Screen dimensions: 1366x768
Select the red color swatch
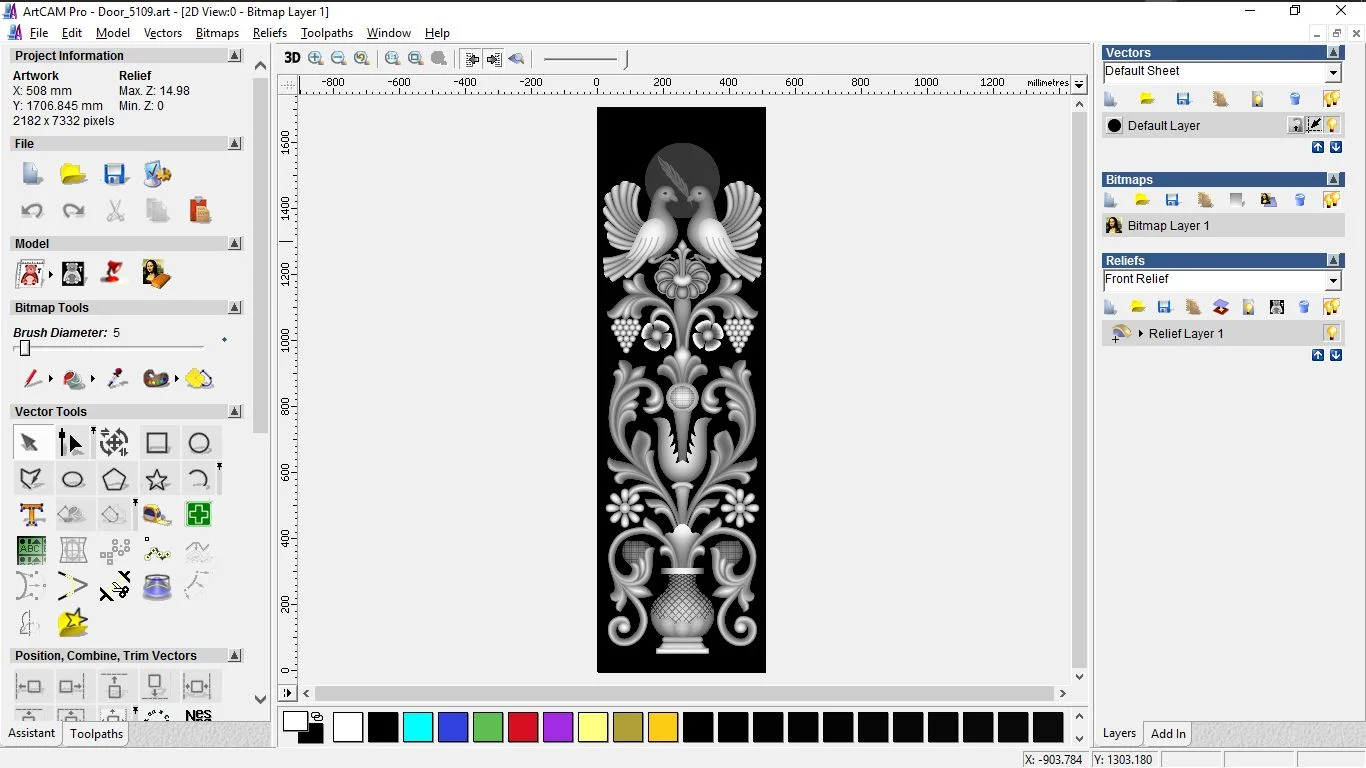523,728
